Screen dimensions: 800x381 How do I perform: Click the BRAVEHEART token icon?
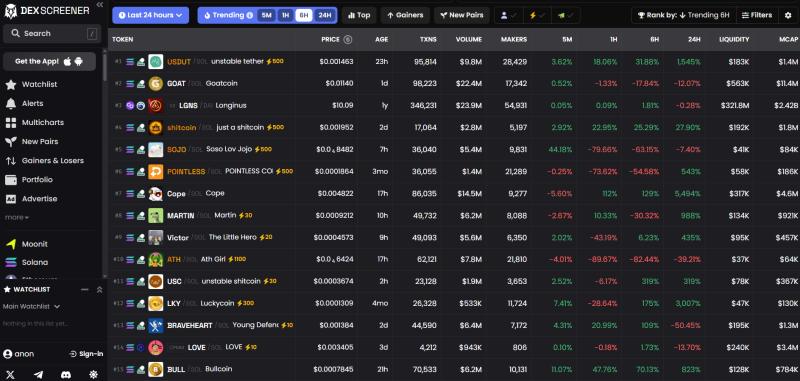(x=156, y=325)
